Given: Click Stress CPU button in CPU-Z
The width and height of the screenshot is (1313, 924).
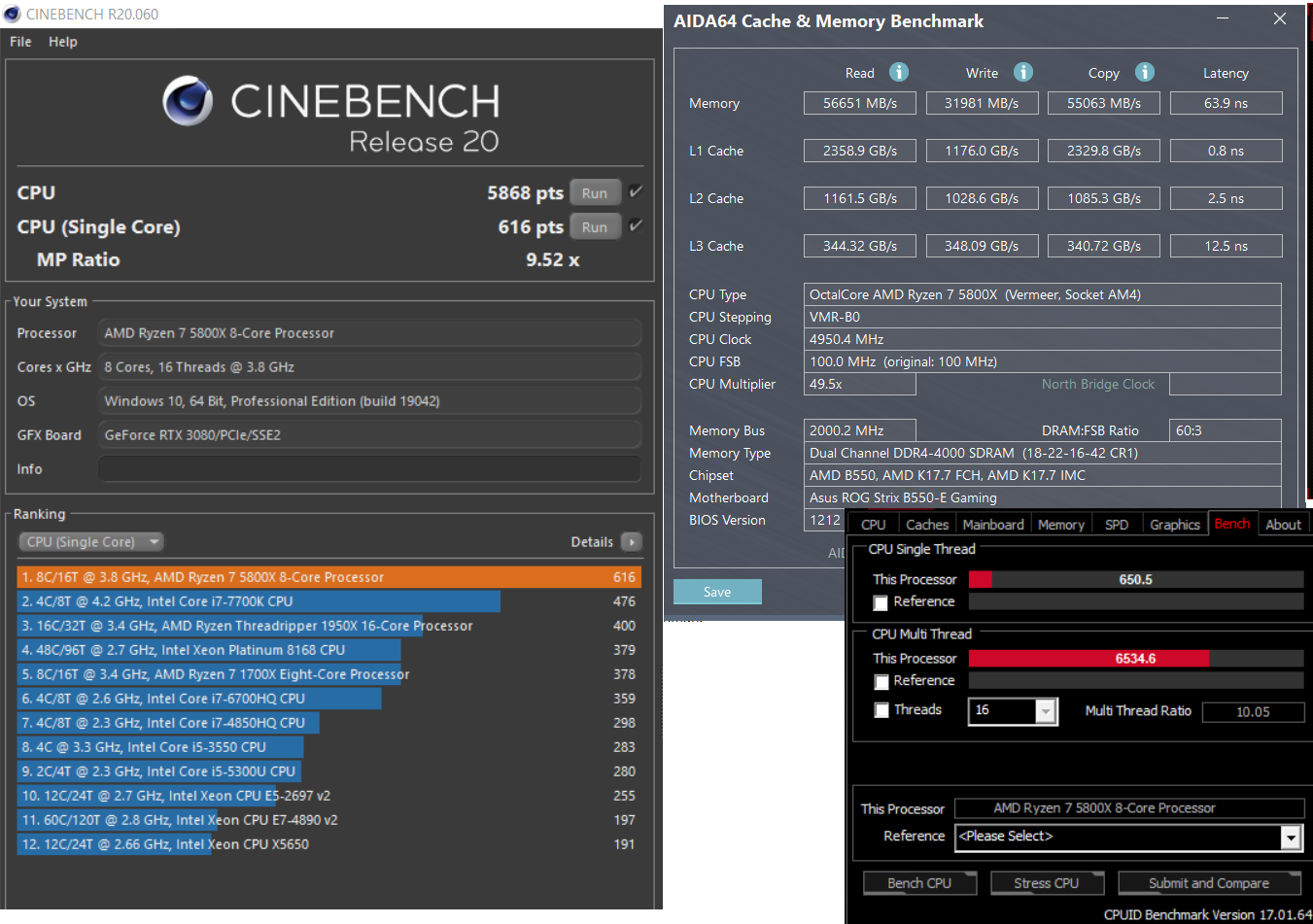Looking at the screenshot, I should coord(1047,883).
